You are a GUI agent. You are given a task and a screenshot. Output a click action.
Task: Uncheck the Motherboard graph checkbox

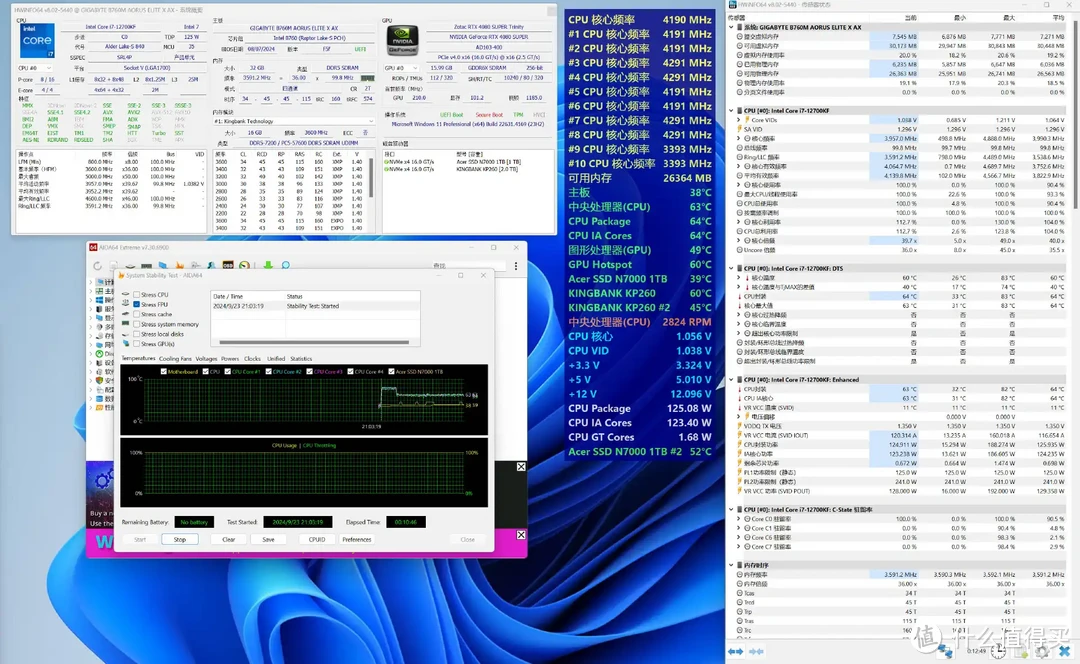pyautogui.click(x=163, y=371)
